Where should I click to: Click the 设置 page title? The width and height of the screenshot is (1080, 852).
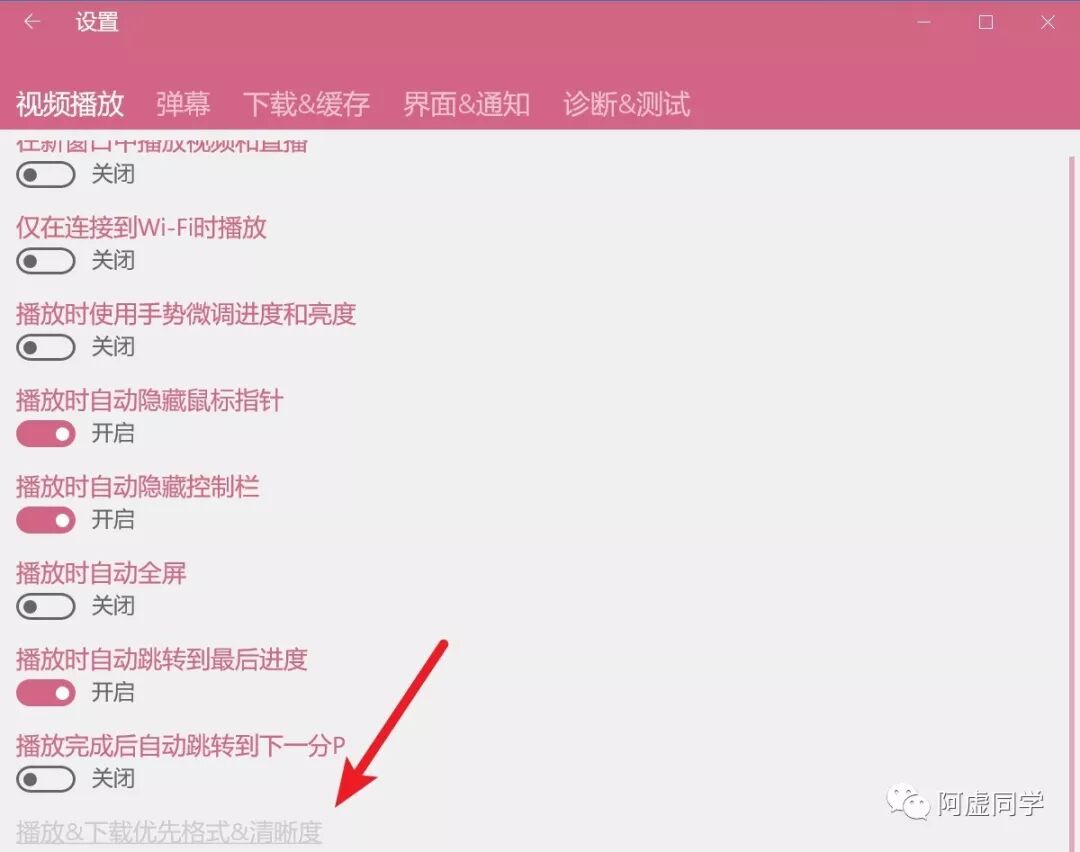coord(97,22)
